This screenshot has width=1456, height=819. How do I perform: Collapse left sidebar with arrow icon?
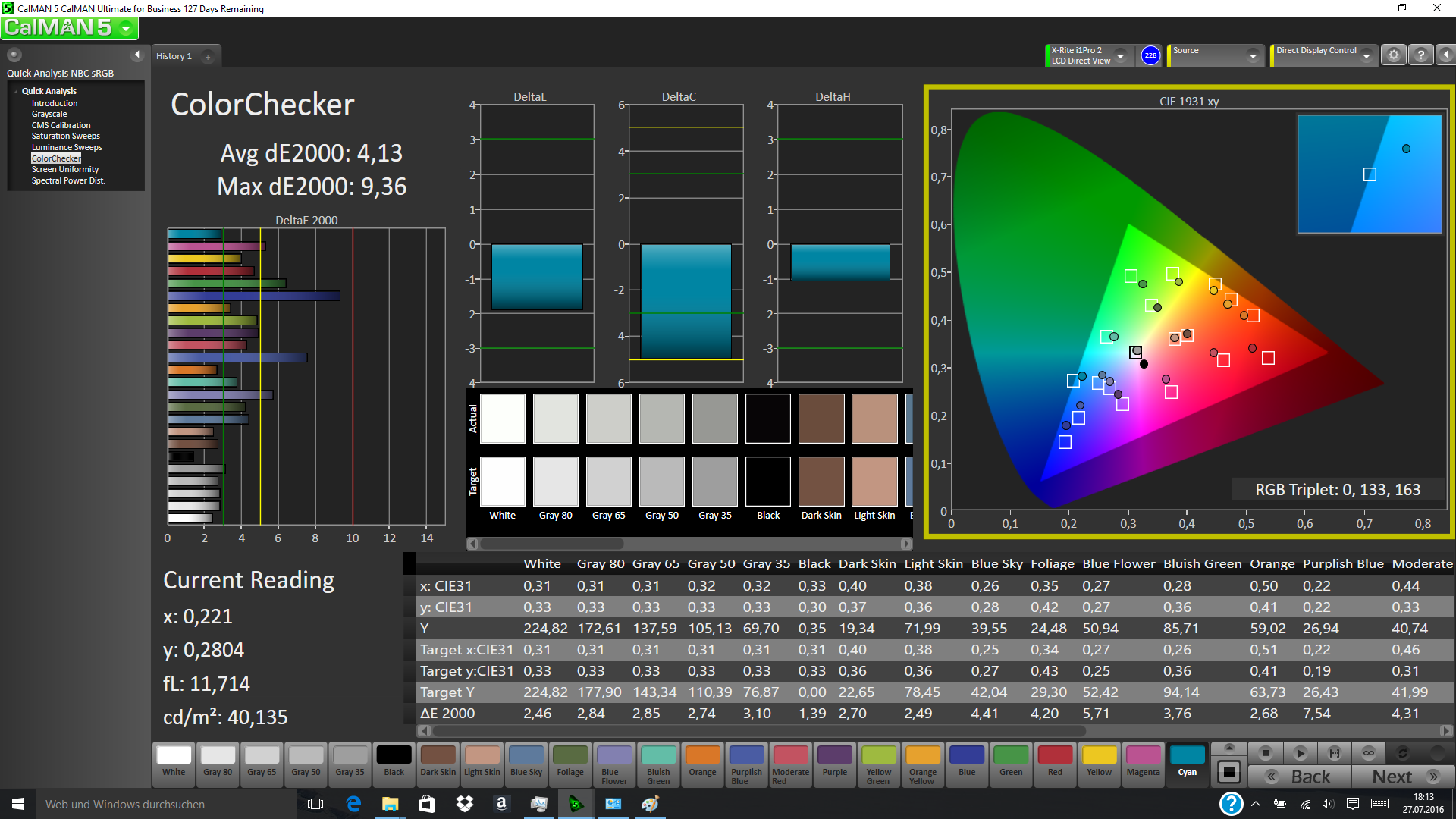pos(137,55)
